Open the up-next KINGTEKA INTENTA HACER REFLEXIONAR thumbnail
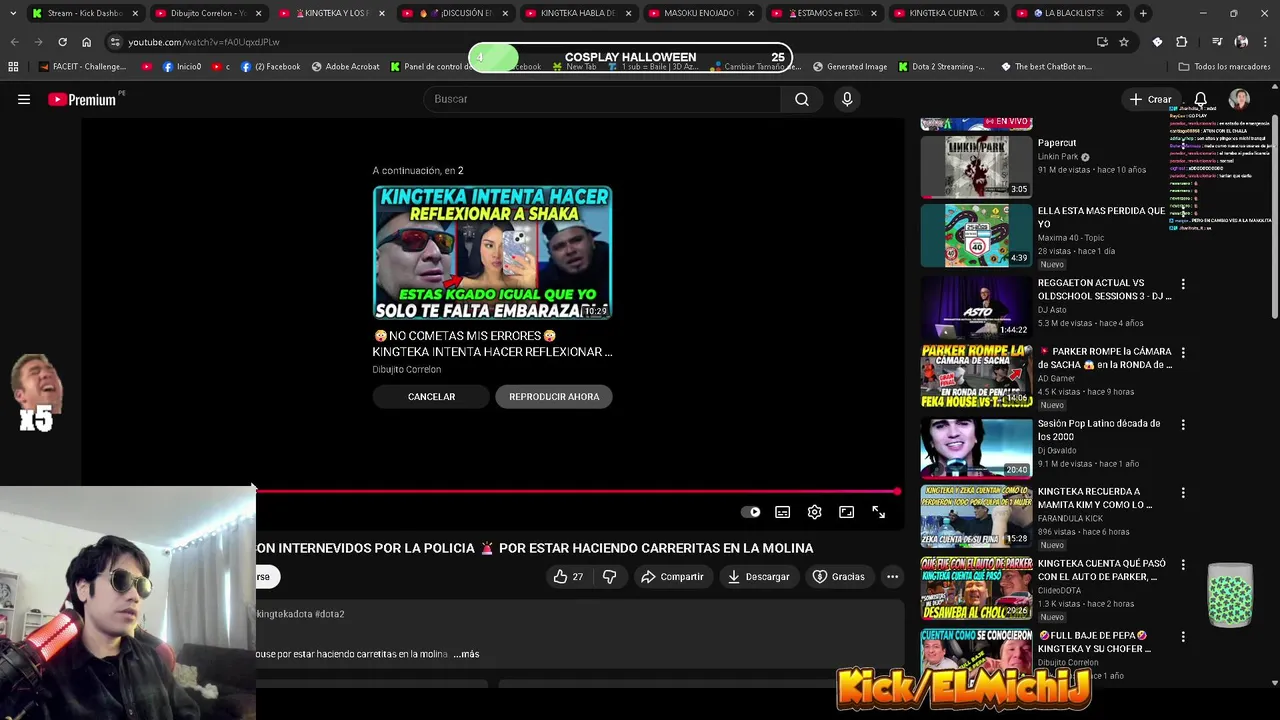The height and width of the screenshot is (720, 1280). click(492, 252)
